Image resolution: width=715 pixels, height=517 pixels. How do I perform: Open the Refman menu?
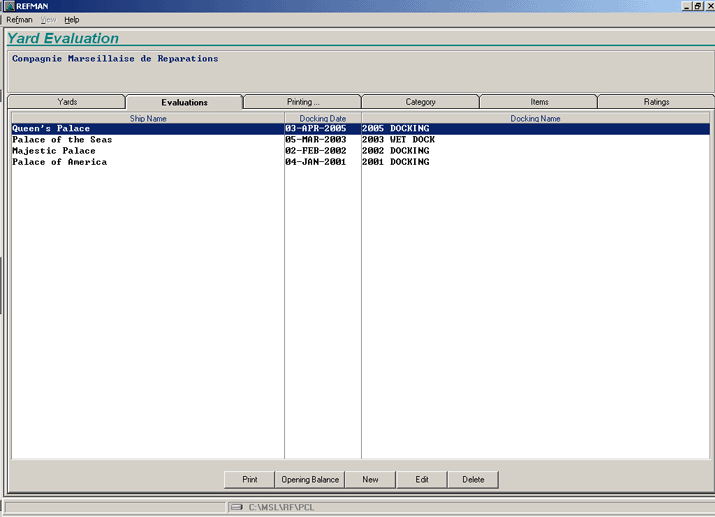pos(19,20)
